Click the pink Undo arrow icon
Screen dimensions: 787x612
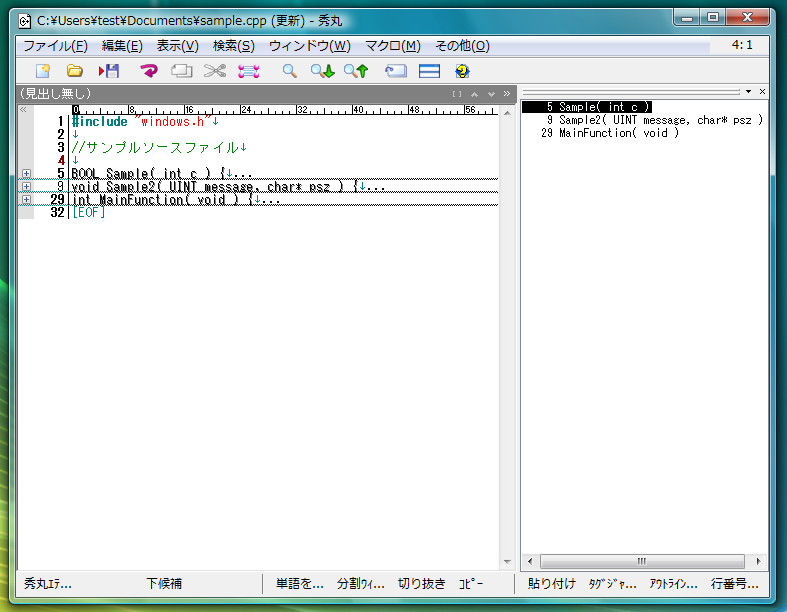click(x=149, y=71)
